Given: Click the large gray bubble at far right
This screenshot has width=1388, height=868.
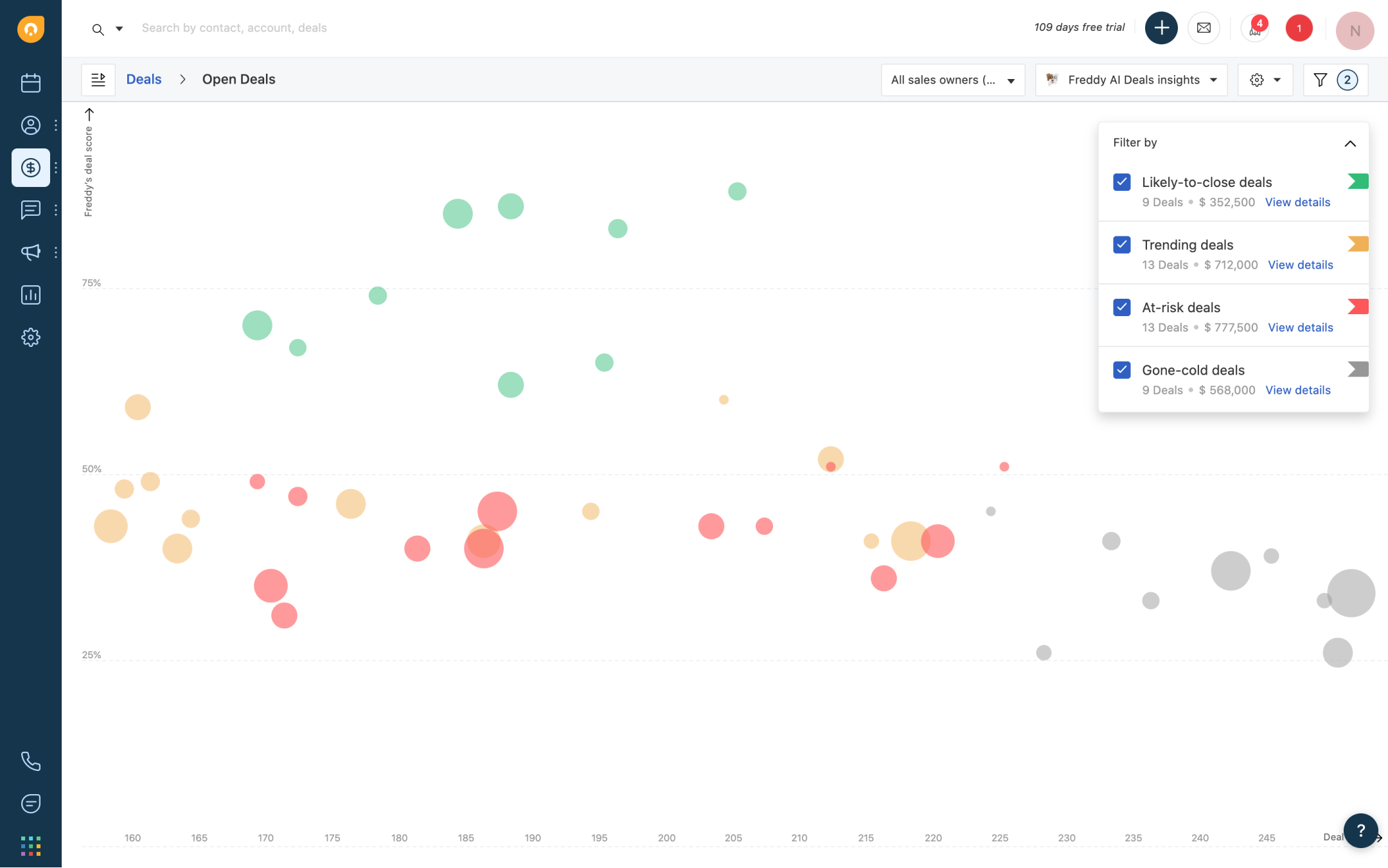Looking at the screenshot, I should pyautogui.click(x=1351, y=593).
